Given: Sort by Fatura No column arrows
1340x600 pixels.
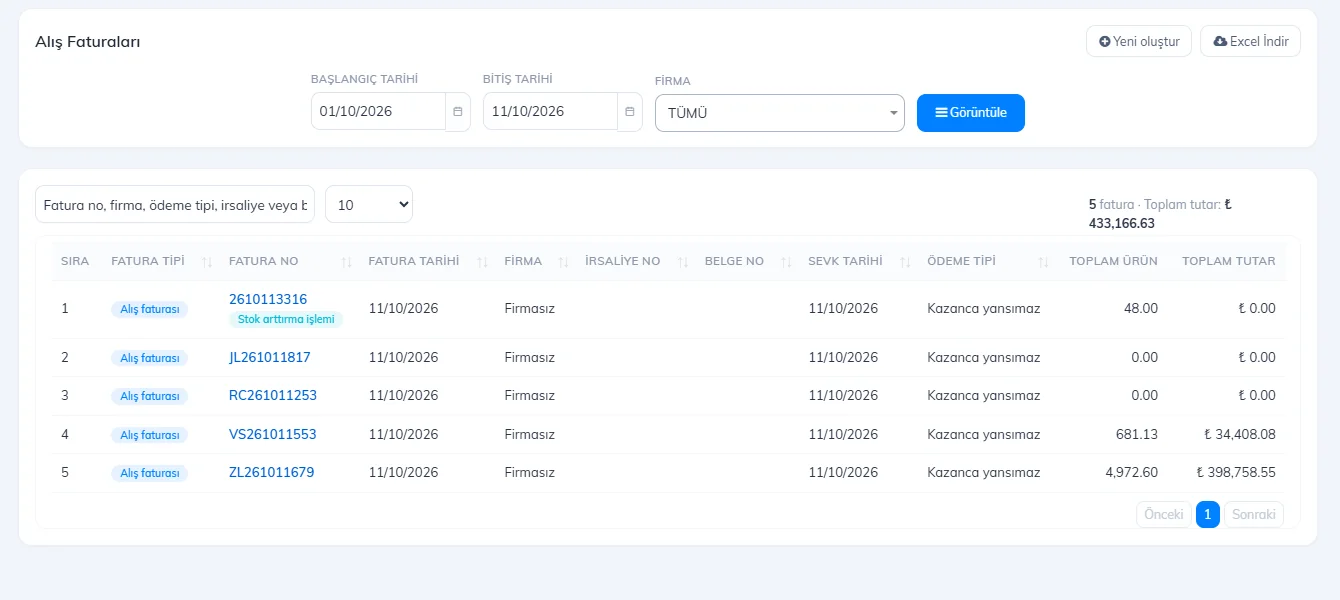Looking at the screenshot, I should (346, 262).
